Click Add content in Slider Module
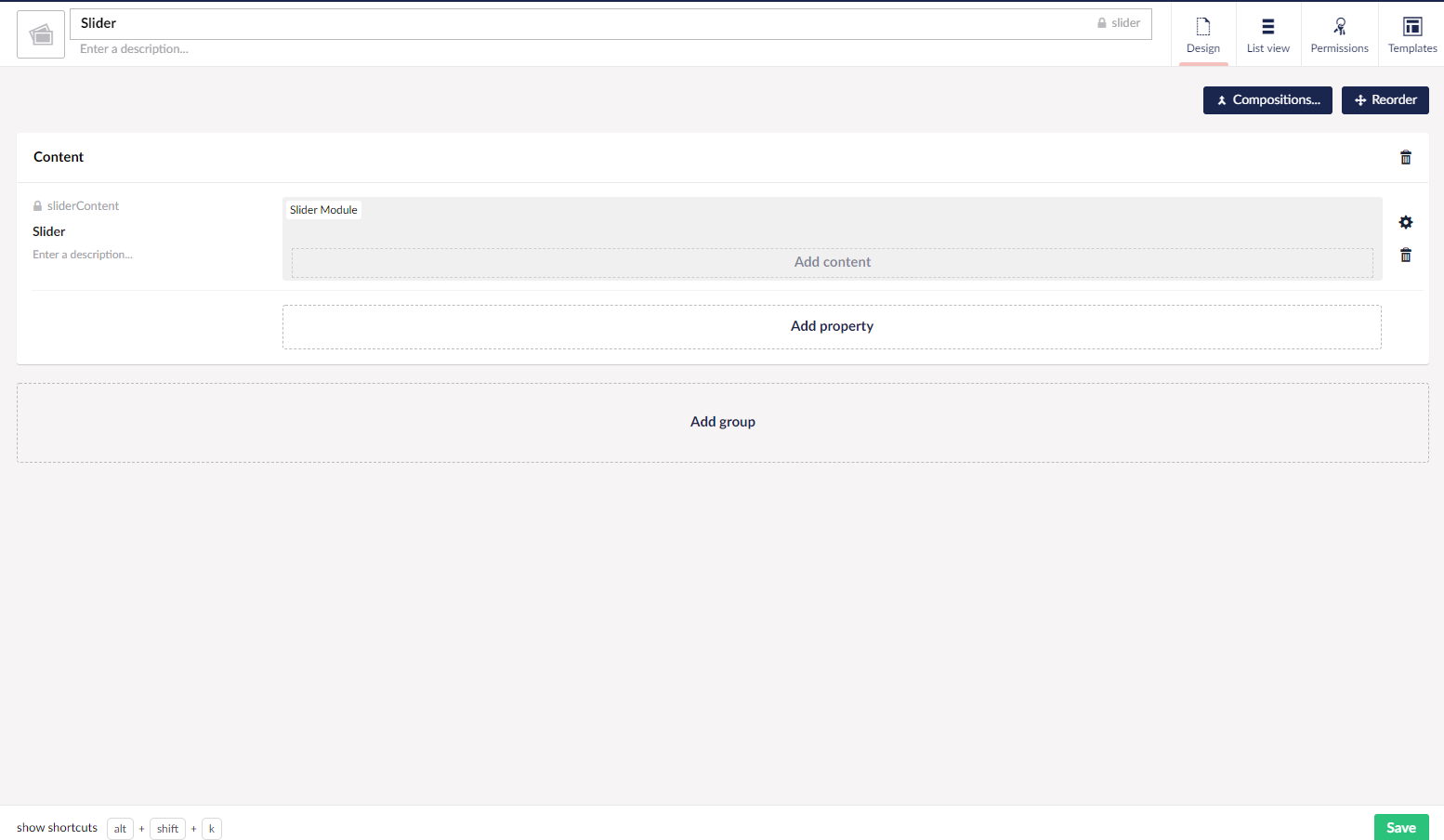 [832, 263]
